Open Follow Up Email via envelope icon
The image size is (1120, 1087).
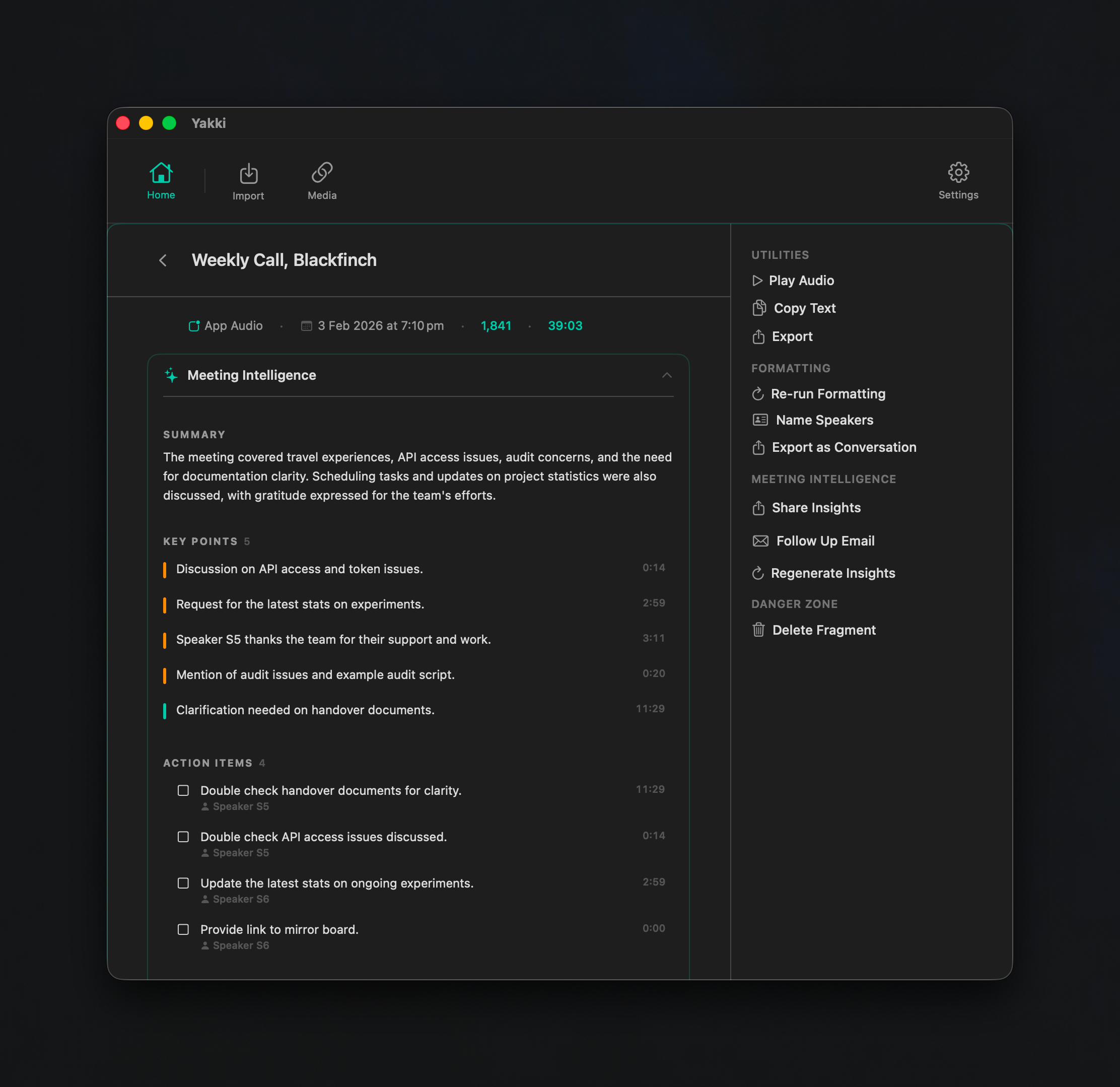click(x=759, y=540)
